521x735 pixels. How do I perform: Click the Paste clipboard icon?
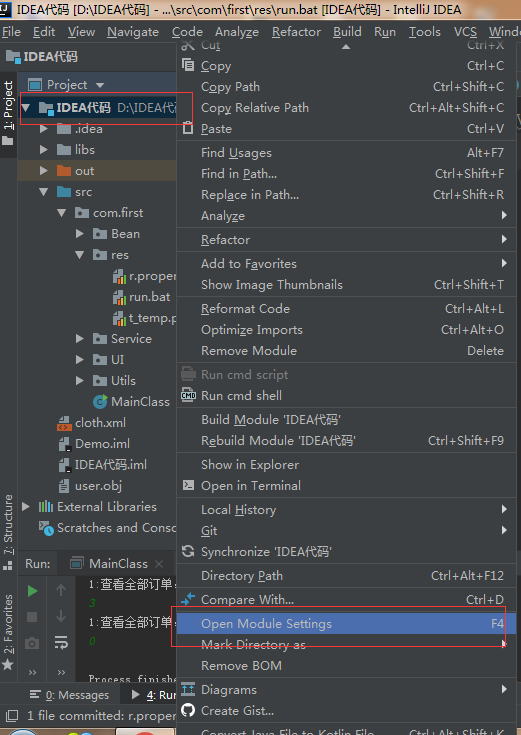pyautogui.click(x=188, y=128)
